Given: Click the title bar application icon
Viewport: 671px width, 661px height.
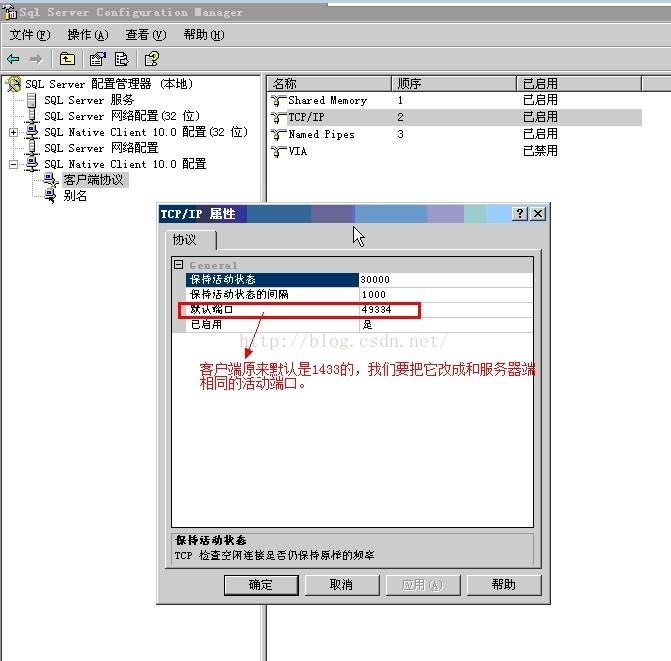Looking at the screenshot, I should click(10, 12).
